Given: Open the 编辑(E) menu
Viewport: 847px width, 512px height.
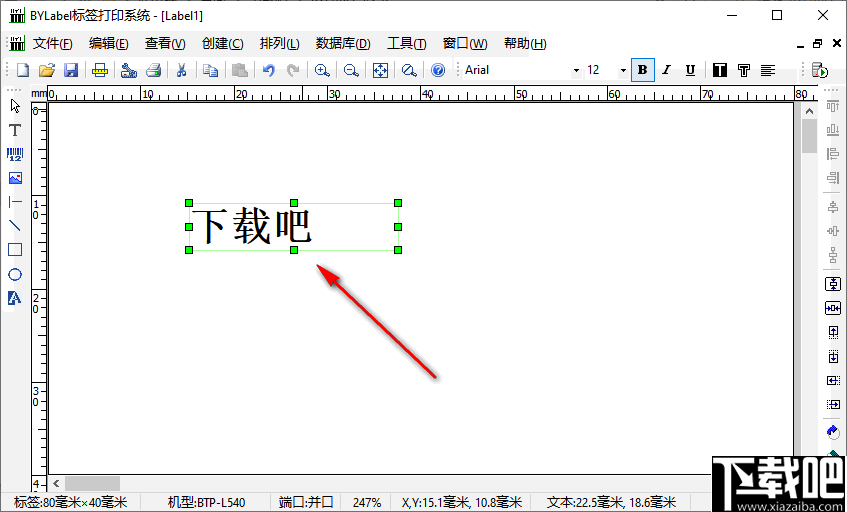Looking at the screenshot, I should click(x=109, y=44).
